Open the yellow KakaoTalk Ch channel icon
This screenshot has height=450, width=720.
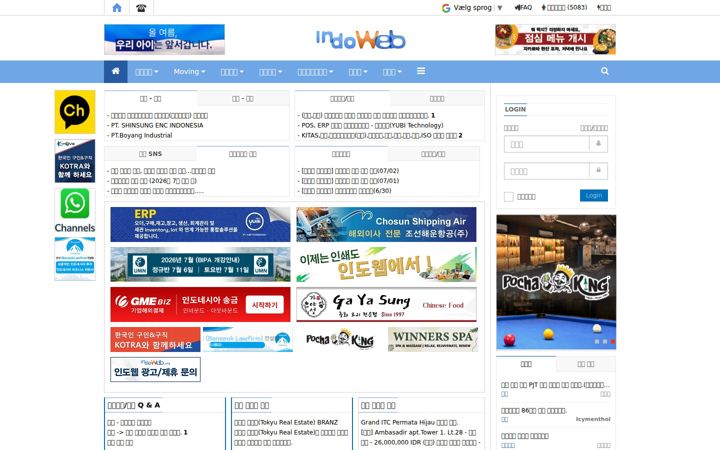point(75,112)
